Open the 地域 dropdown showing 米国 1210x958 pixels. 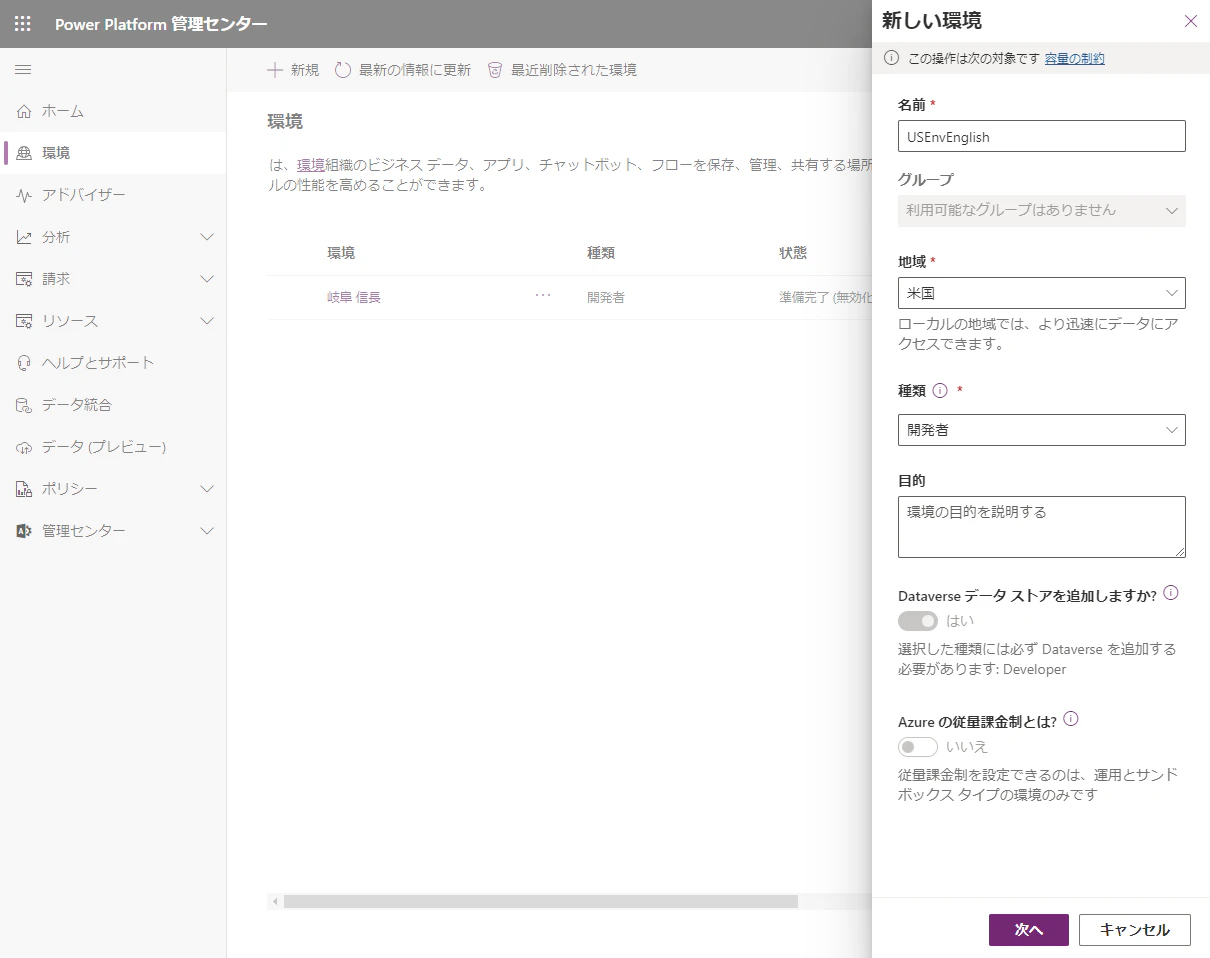tap(1042, 293)
